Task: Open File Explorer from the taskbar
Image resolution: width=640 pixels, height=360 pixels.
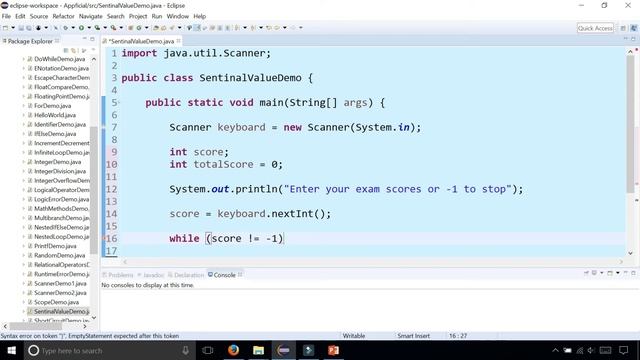Action: [258, 350]
